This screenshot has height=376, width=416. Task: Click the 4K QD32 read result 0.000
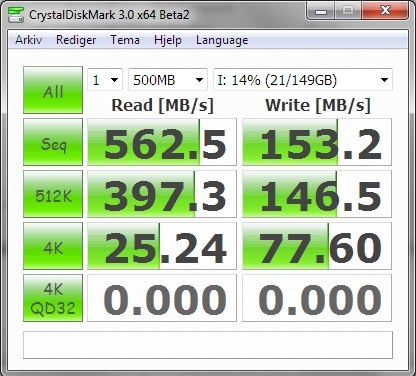[x=162, y=298]
